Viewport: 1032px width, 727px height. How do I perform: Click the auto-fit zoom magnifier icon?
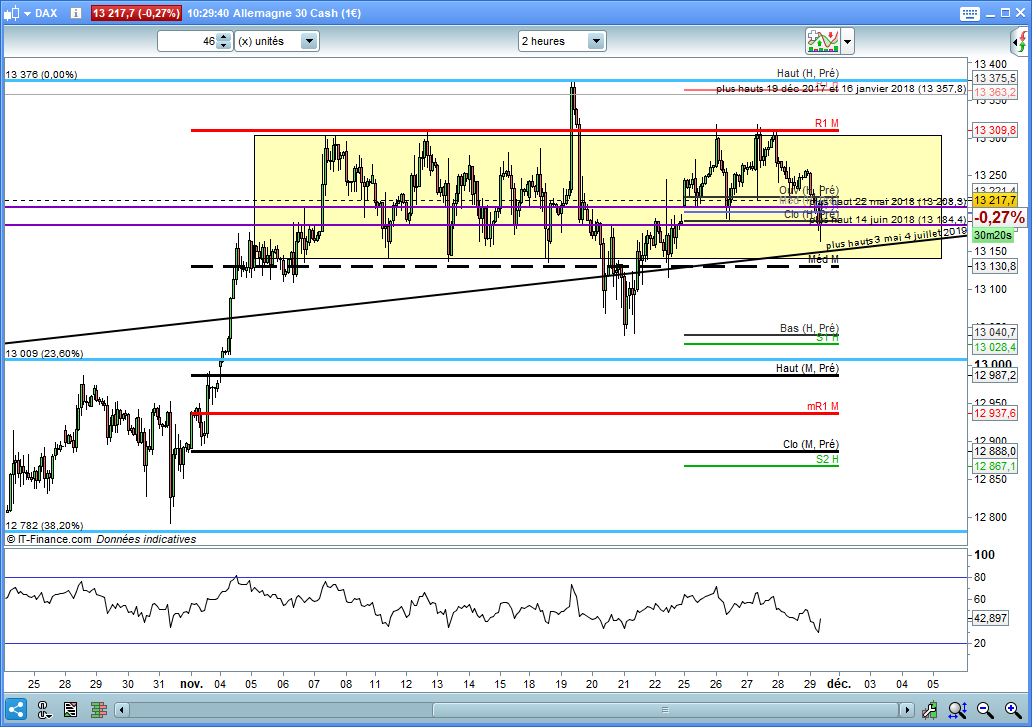tap(957, 710)
